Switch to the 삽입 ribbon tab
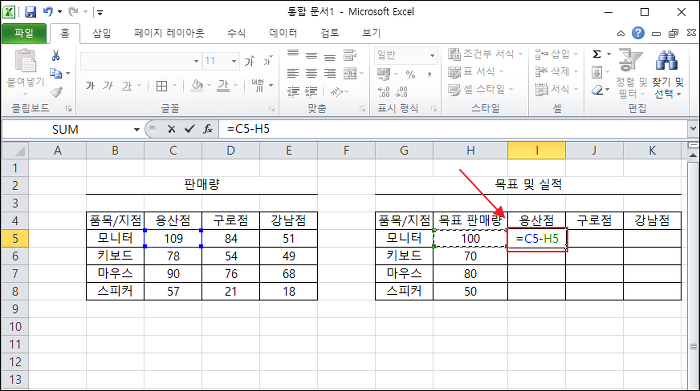This screenshot has height=391, width=700. point(102,33)
